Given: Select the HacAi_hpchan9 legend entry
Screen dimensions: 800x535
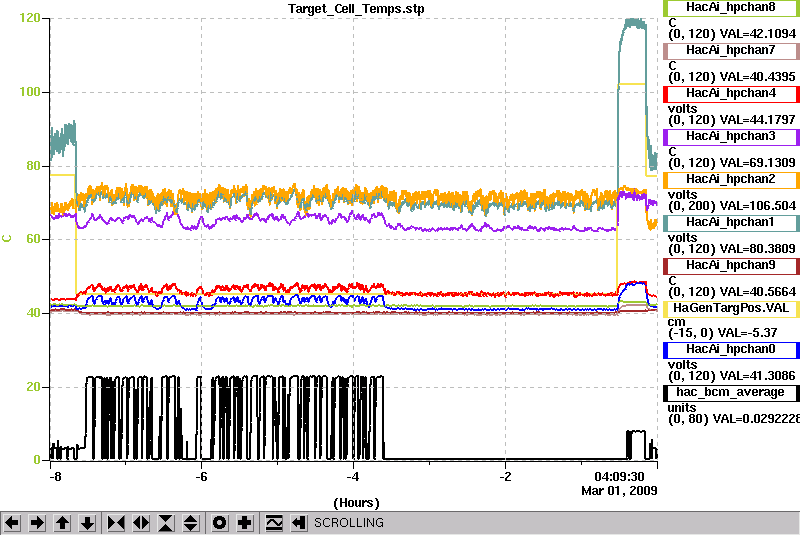Looking at the screenshot, I should point(731,266).
